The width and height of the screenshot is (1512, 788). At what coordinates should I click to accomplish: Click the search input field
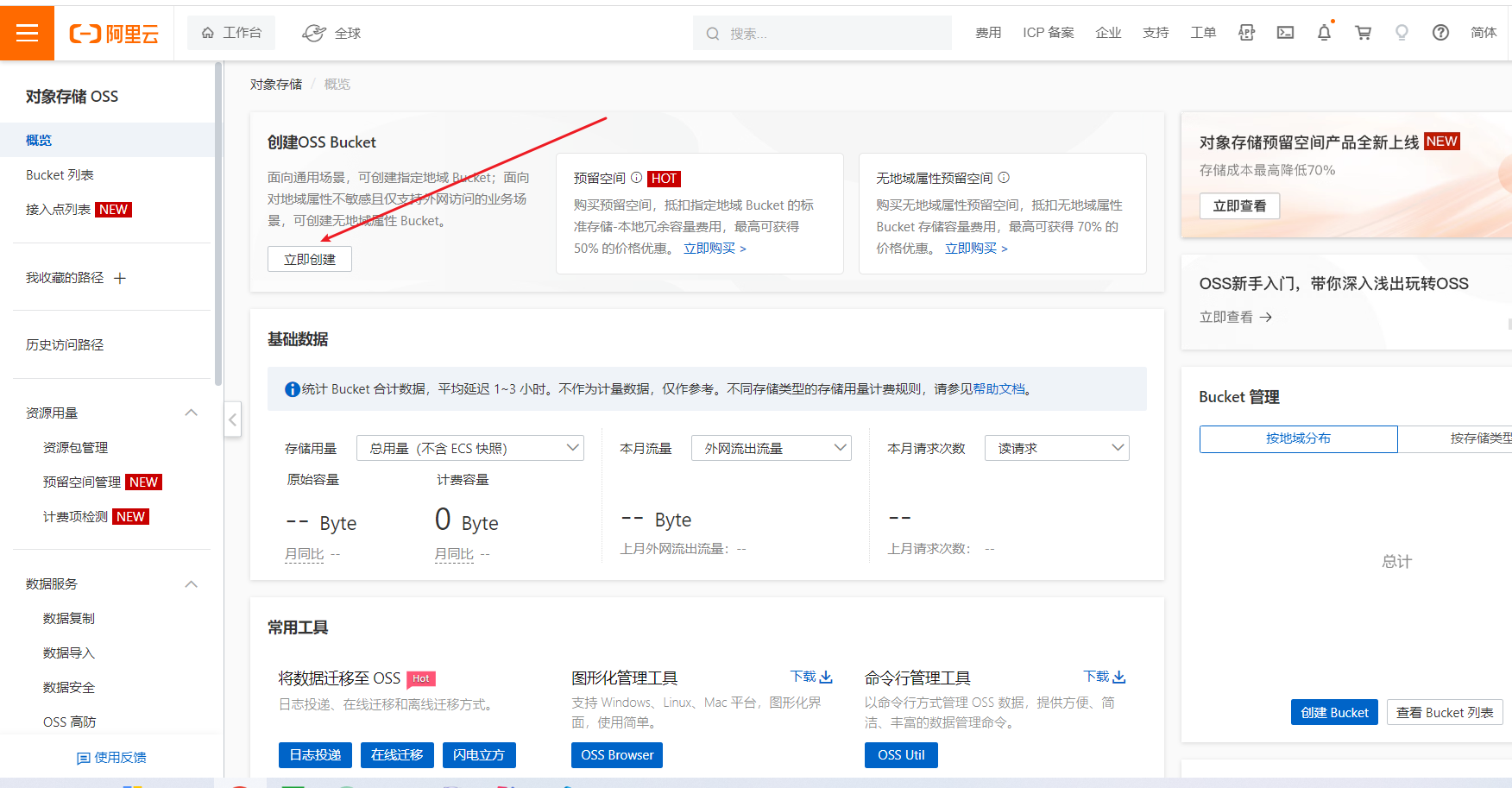(828, 34)
